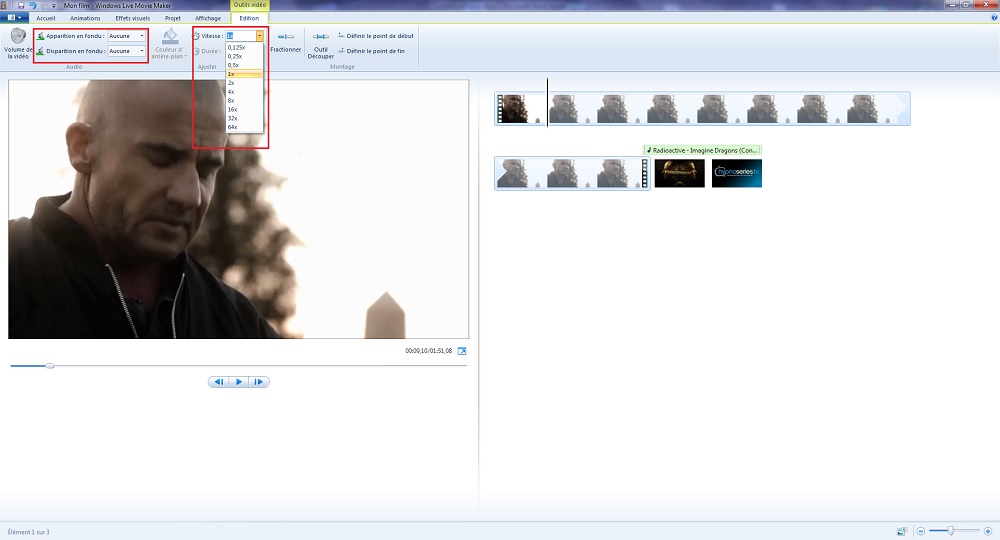Image resolution: width=1000 pixels, height=540 pixels.
Task: Choose 4x speed option
Action: coord(244,92)
